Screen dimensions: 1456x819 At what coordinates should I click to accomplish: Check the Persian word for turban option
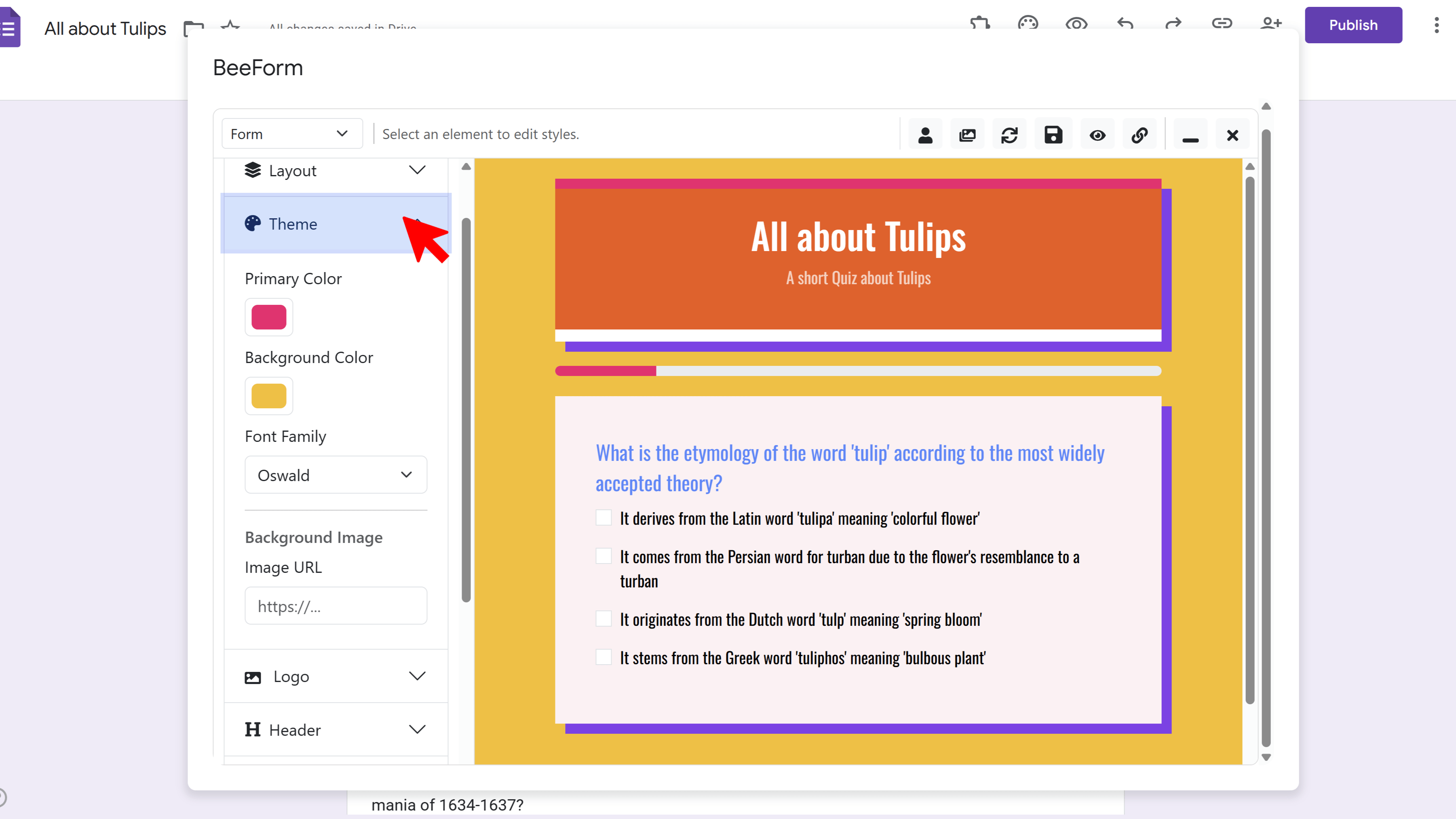coord(604,556)
